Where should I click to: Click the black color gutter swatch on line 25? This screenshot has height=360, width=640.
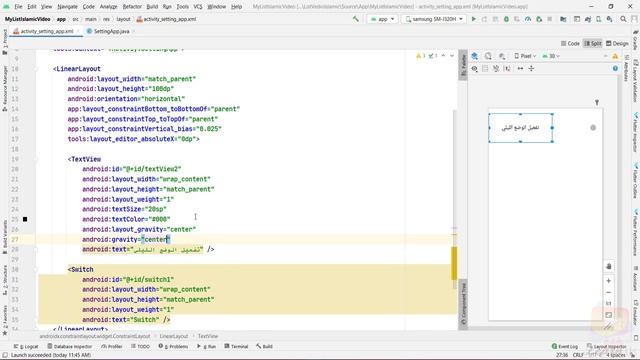pos(25,219)
